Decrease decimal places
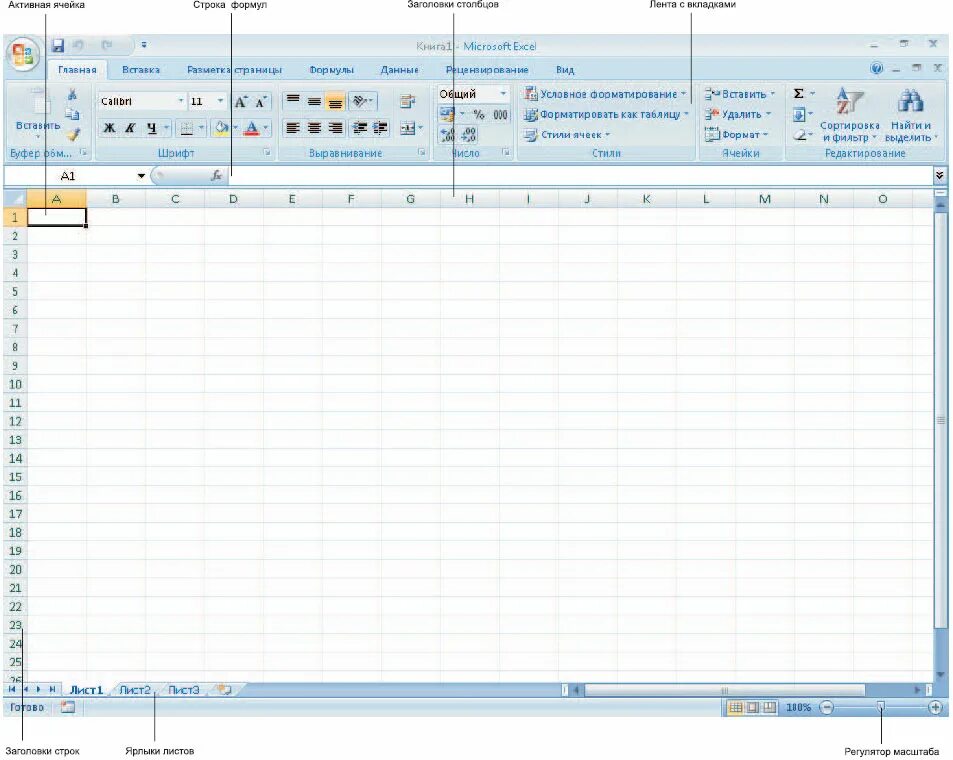The height and width of the screenshot is (760, 953). point(469,135)
